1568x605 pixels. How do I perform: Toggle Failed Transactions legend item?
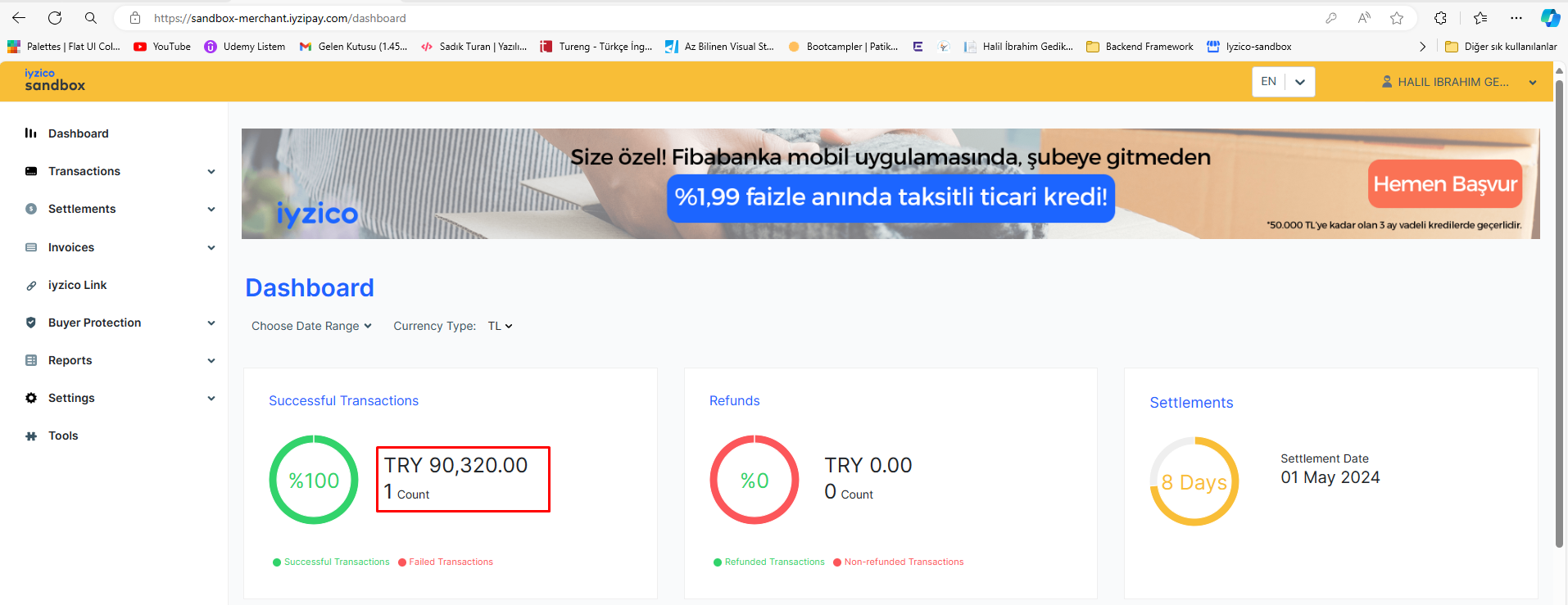446,562
